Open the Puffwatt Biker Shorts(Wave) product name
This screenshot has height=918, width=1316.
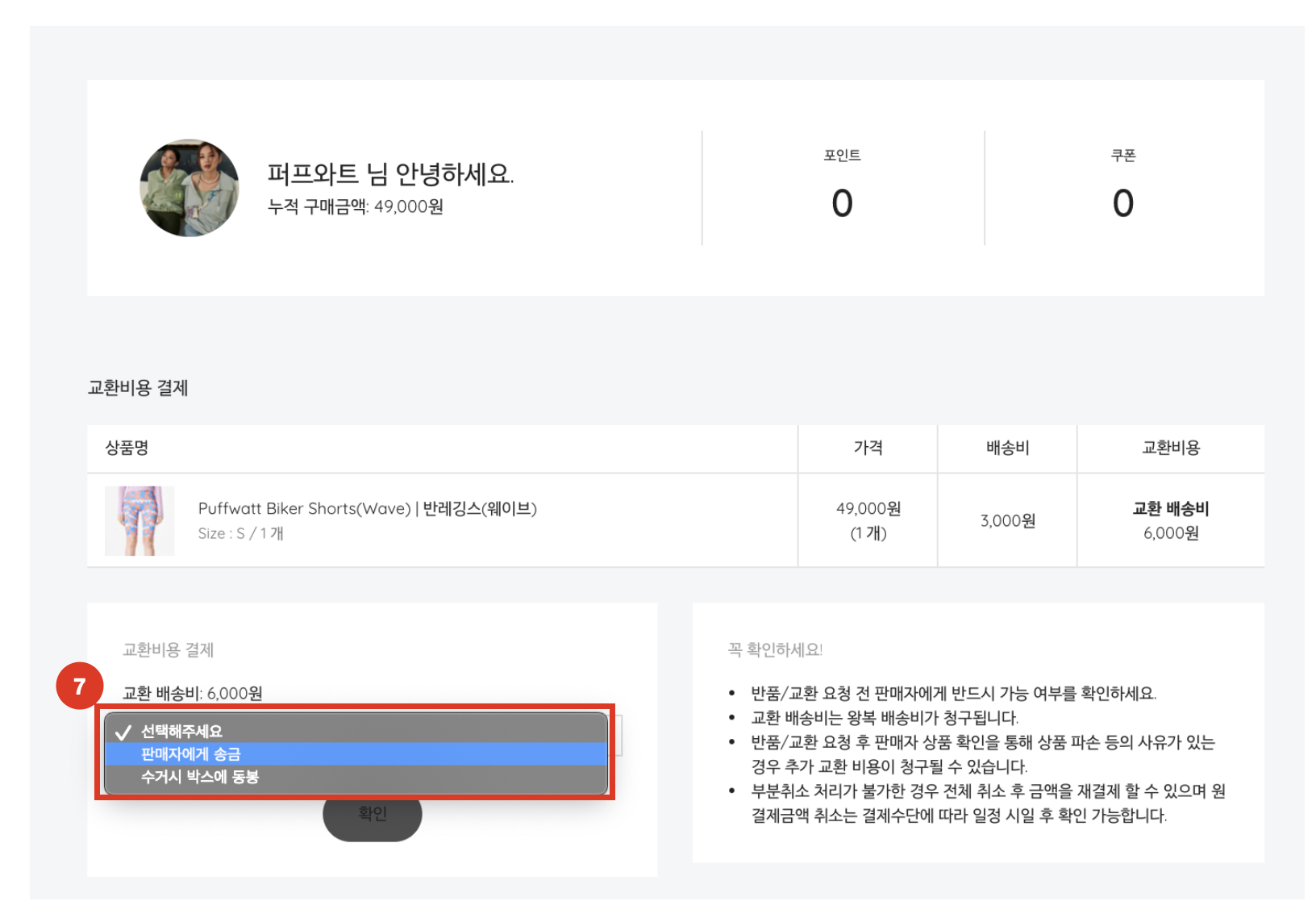click(x=368, y=508)
